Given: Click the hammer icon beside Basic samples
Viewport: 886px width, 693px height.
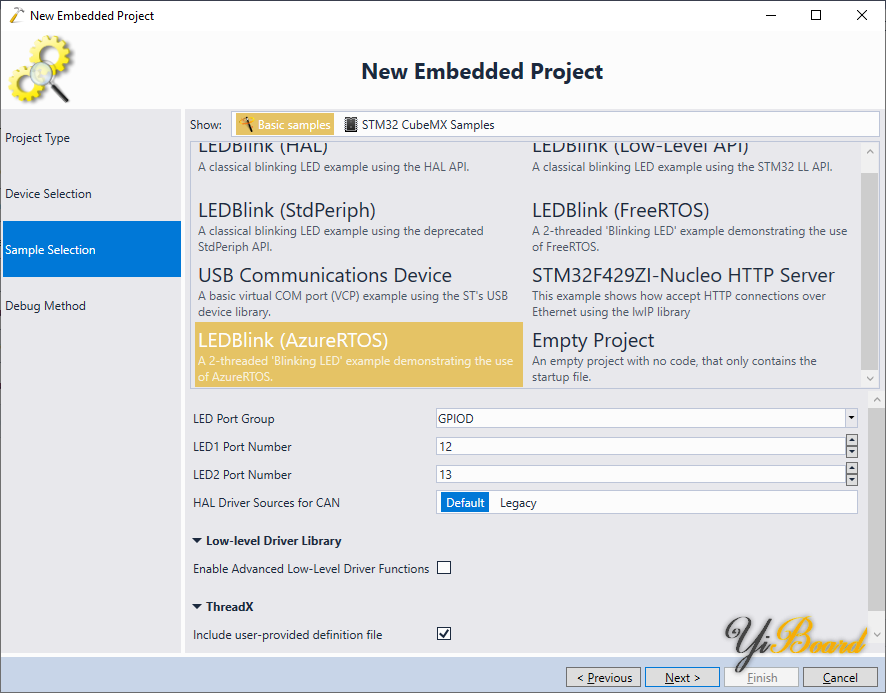Looking at the screenshot, I should click(245, 124).
